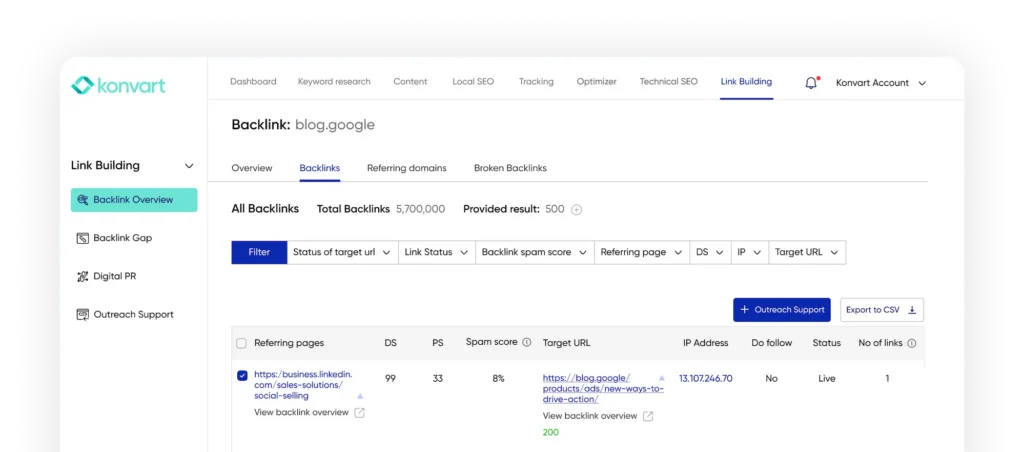
Task: Open external link icon under LinkedIn referring page
Action: point(359,413)
